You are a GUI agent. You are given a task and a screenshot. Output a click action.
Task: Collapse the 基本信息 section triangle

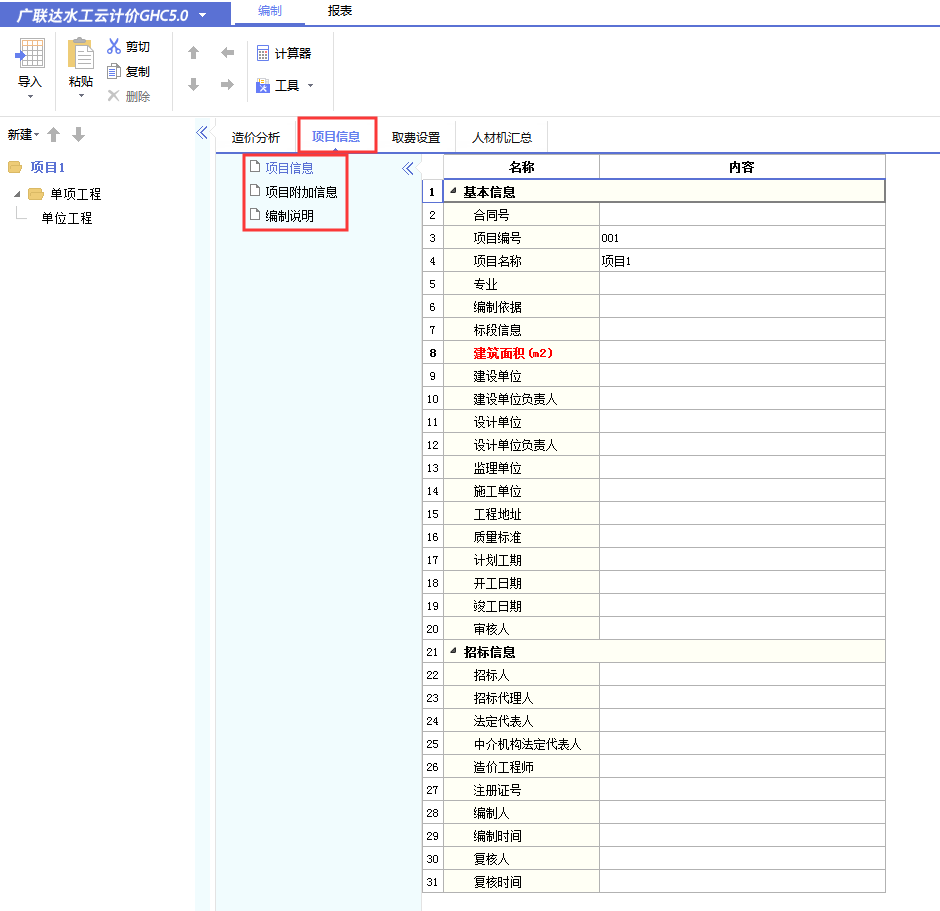pyautogui.click(x=453, y=190)
